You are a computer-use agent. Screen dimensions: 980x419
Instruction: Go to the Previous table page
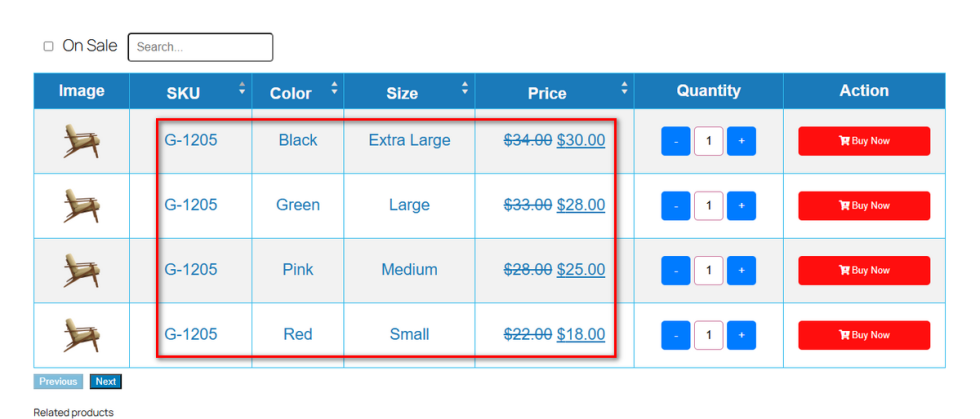(58, 382)
